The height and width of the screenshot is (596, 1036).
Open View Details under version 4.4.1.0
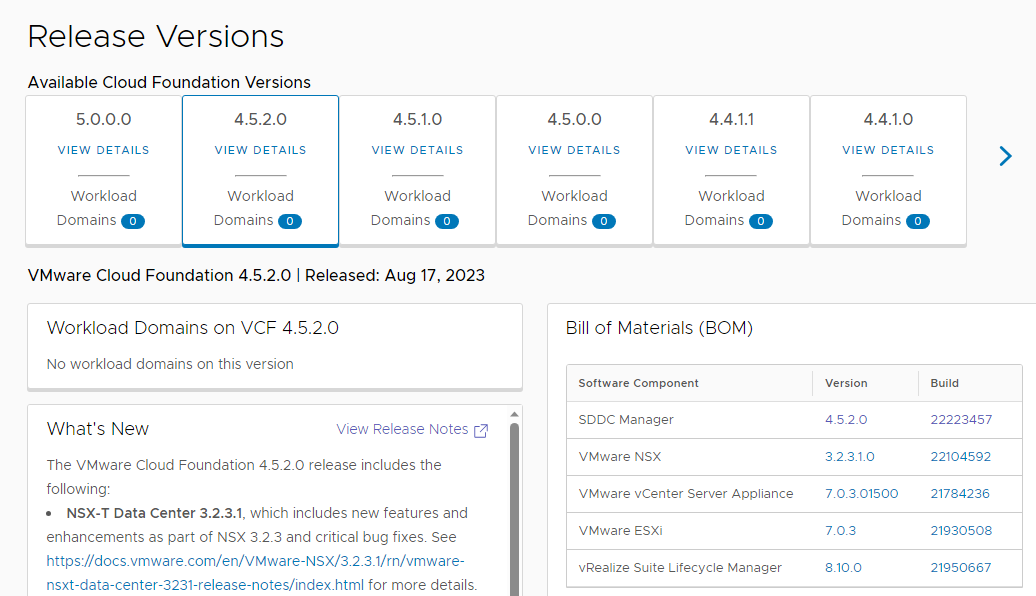pyautogui.click(x=888, y=150)
